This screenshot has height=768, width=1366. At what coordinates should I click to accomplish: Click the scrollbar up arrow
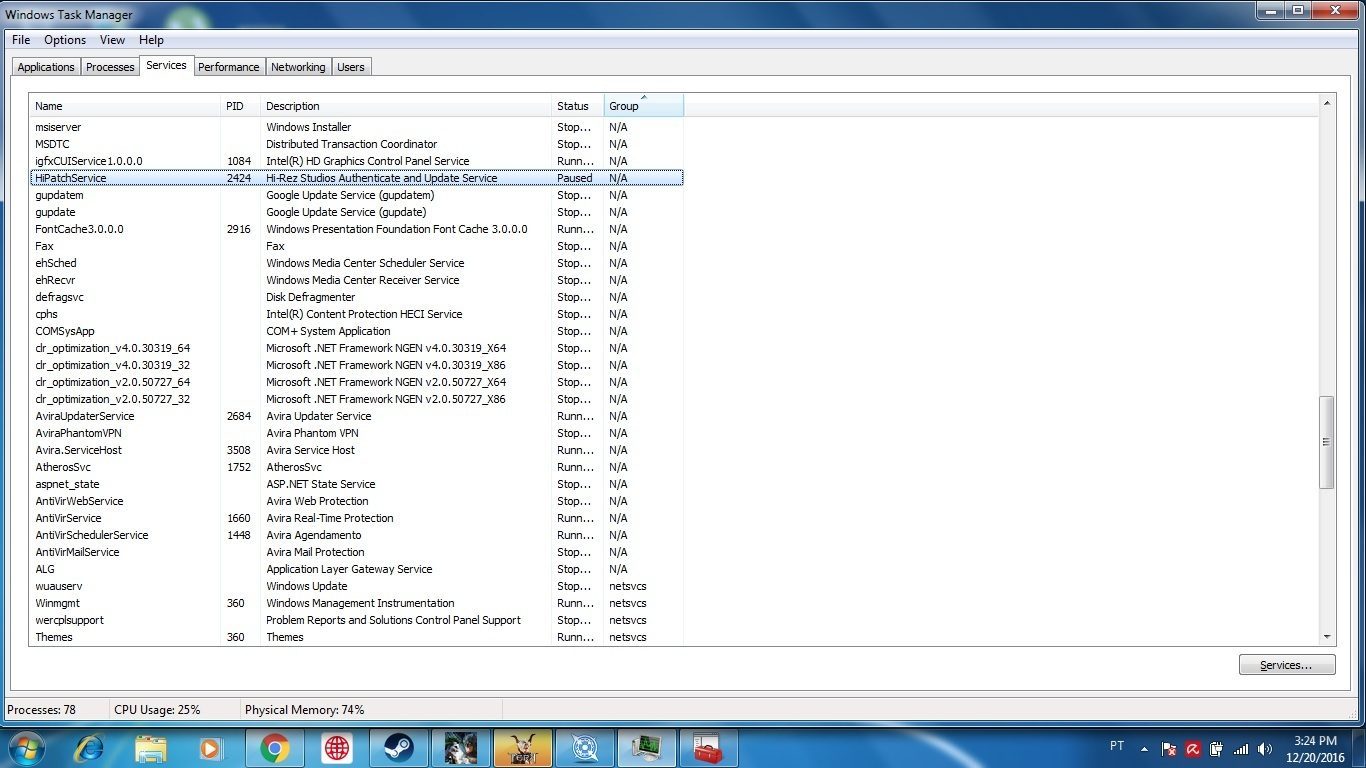point(1327,103)
